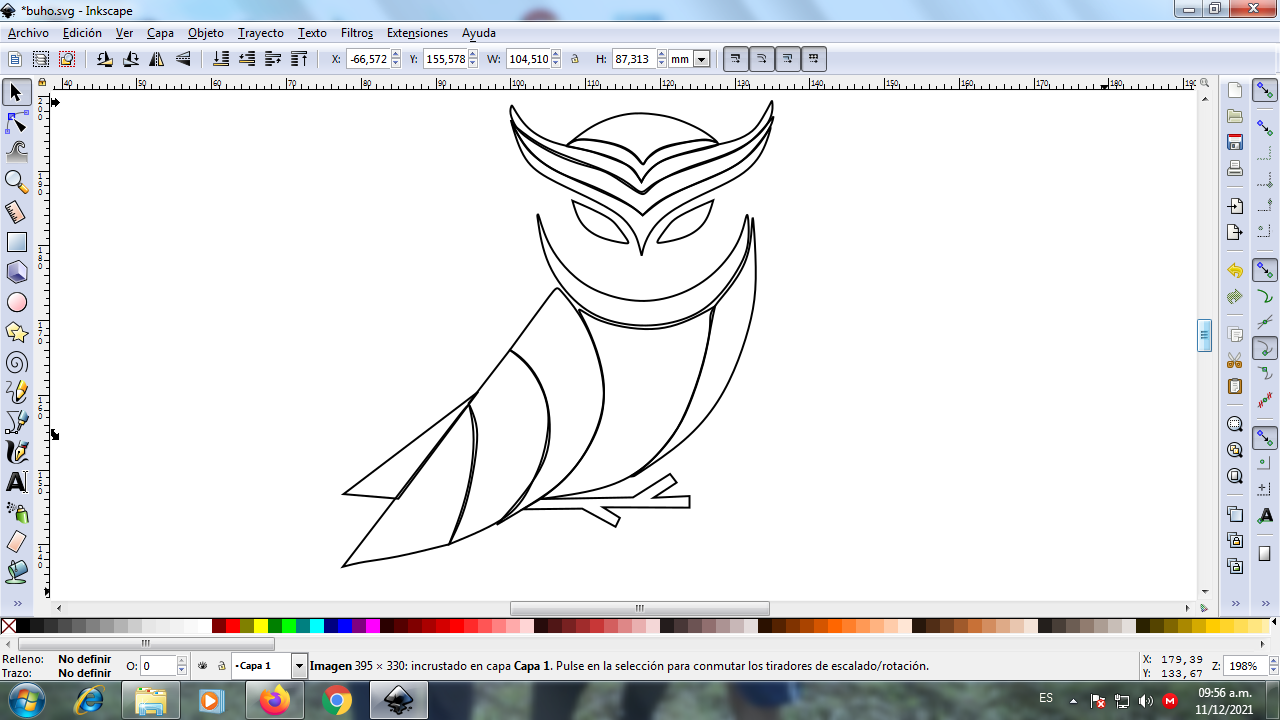The width and height of the screenshot is (1280, 720).
Task: Choose the Ellipse circle tool
Action: point(16,302)
